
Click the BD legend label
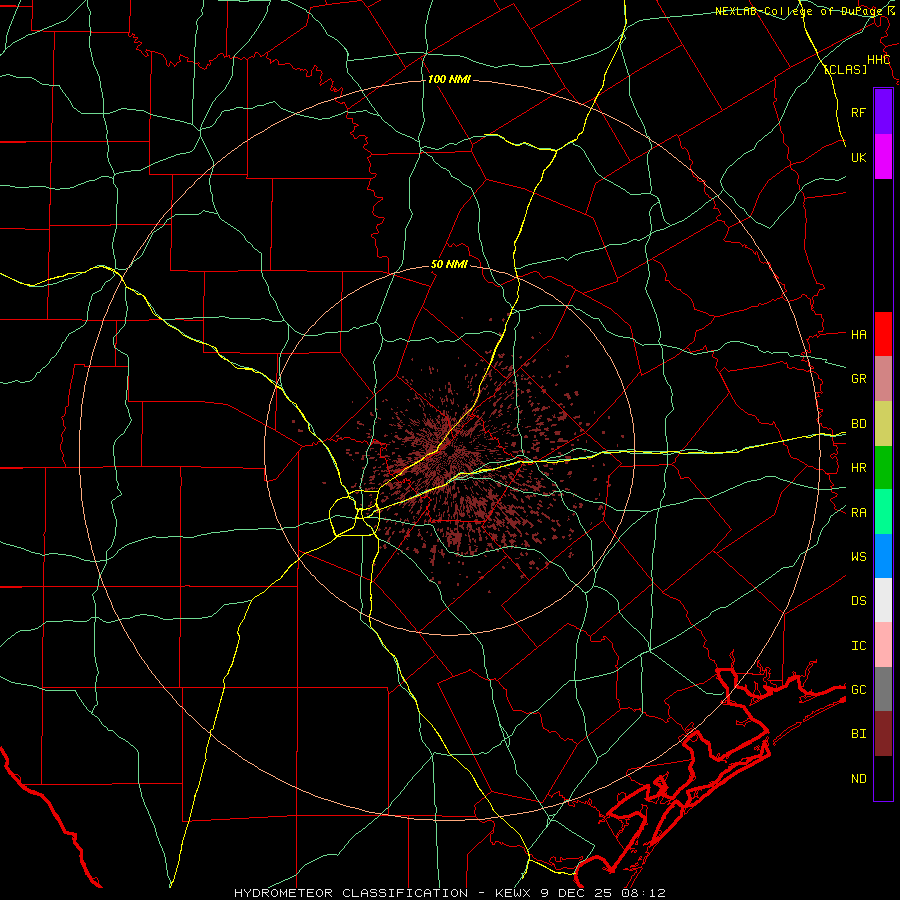pyautogui.click(x=858, y=424)
